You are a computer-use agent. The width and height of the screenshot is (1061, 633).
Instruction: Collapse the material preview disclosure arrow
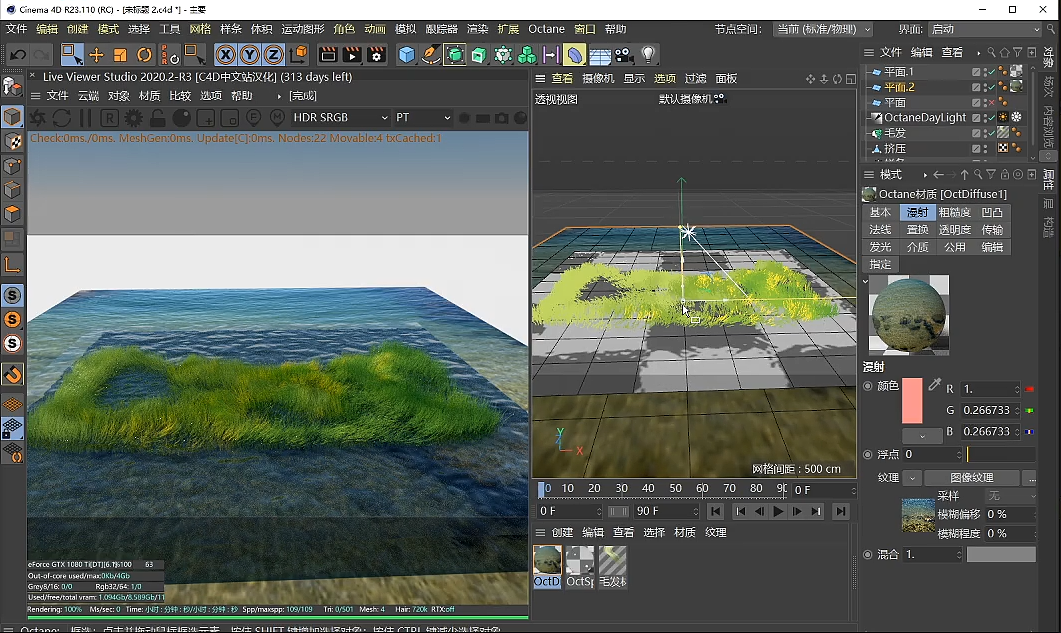coord(865,281)
